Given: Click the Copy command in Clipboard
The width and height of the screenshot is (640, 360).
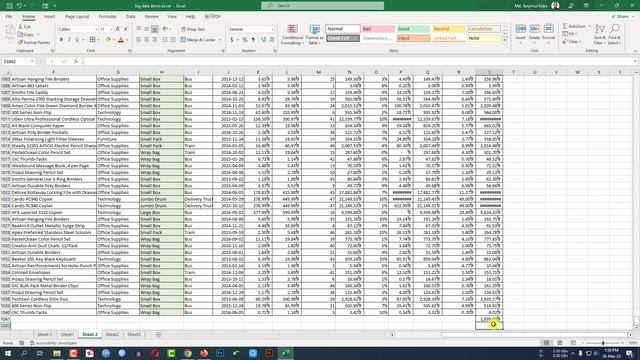Looking at the screenshot, I should (26, 35).
